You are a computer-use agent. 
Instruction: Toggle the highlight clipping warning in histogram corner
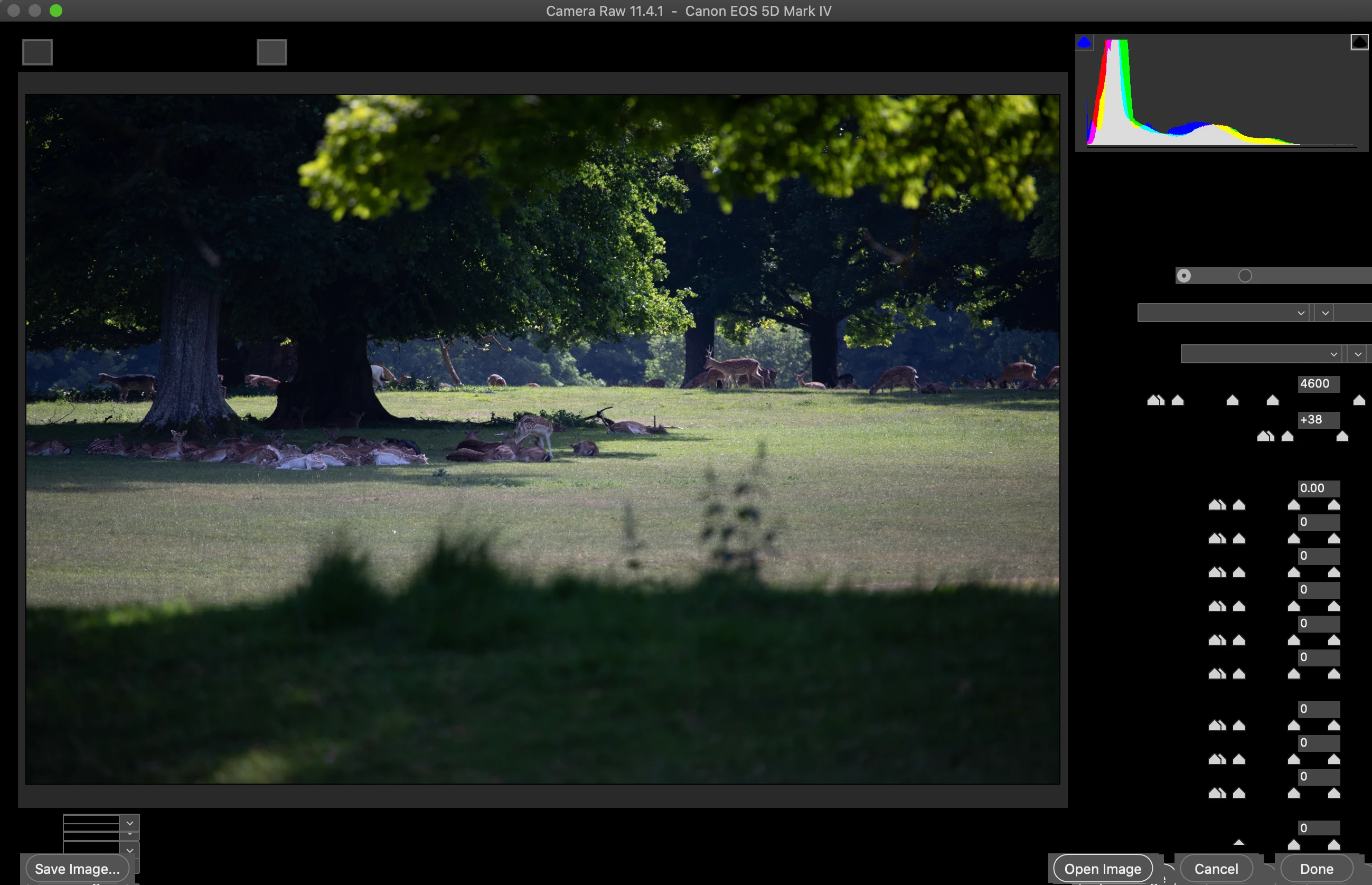[x=1359, y=42]
